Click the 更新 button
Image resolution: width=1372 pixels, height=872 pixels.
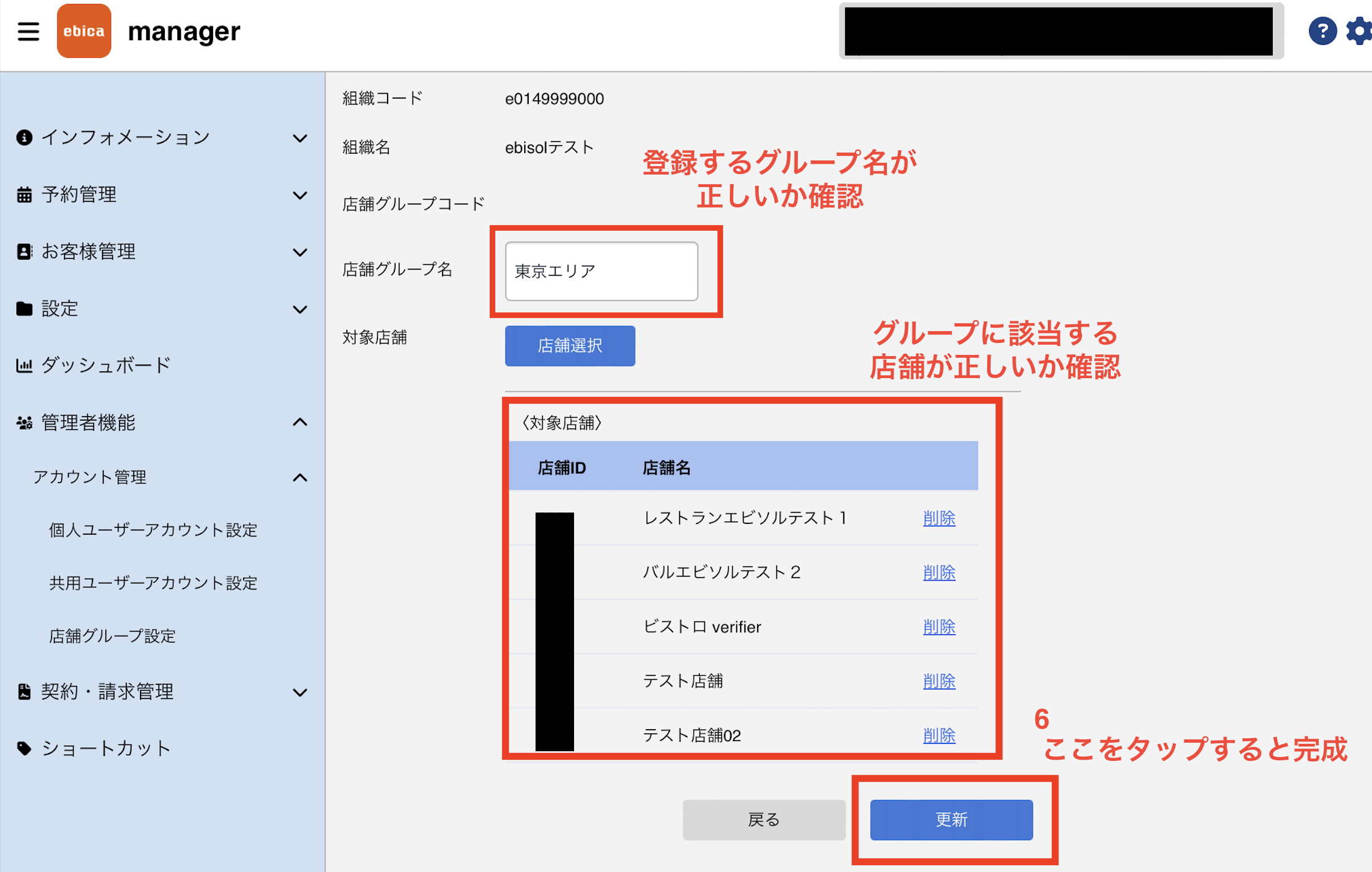(951, 820)
